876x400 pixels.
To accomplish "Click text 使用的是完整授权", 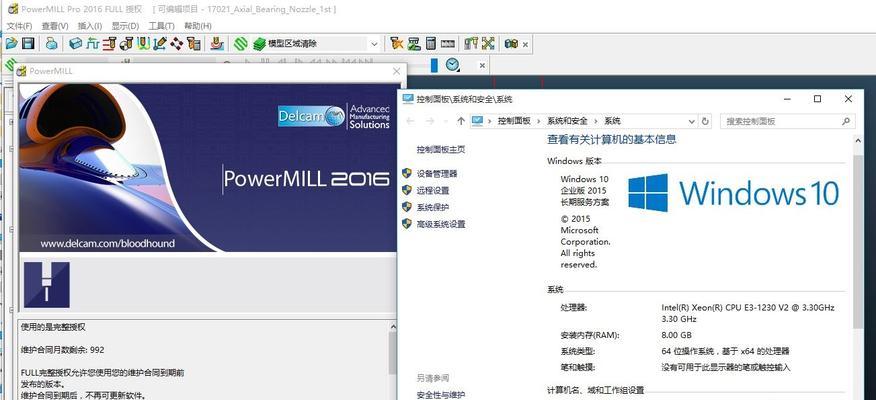I will click(x=53, y=327).
